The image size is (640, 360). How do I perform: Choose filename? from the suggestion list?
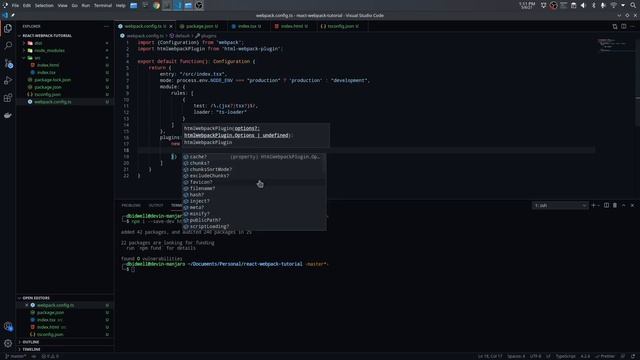[x=254, y=189]
